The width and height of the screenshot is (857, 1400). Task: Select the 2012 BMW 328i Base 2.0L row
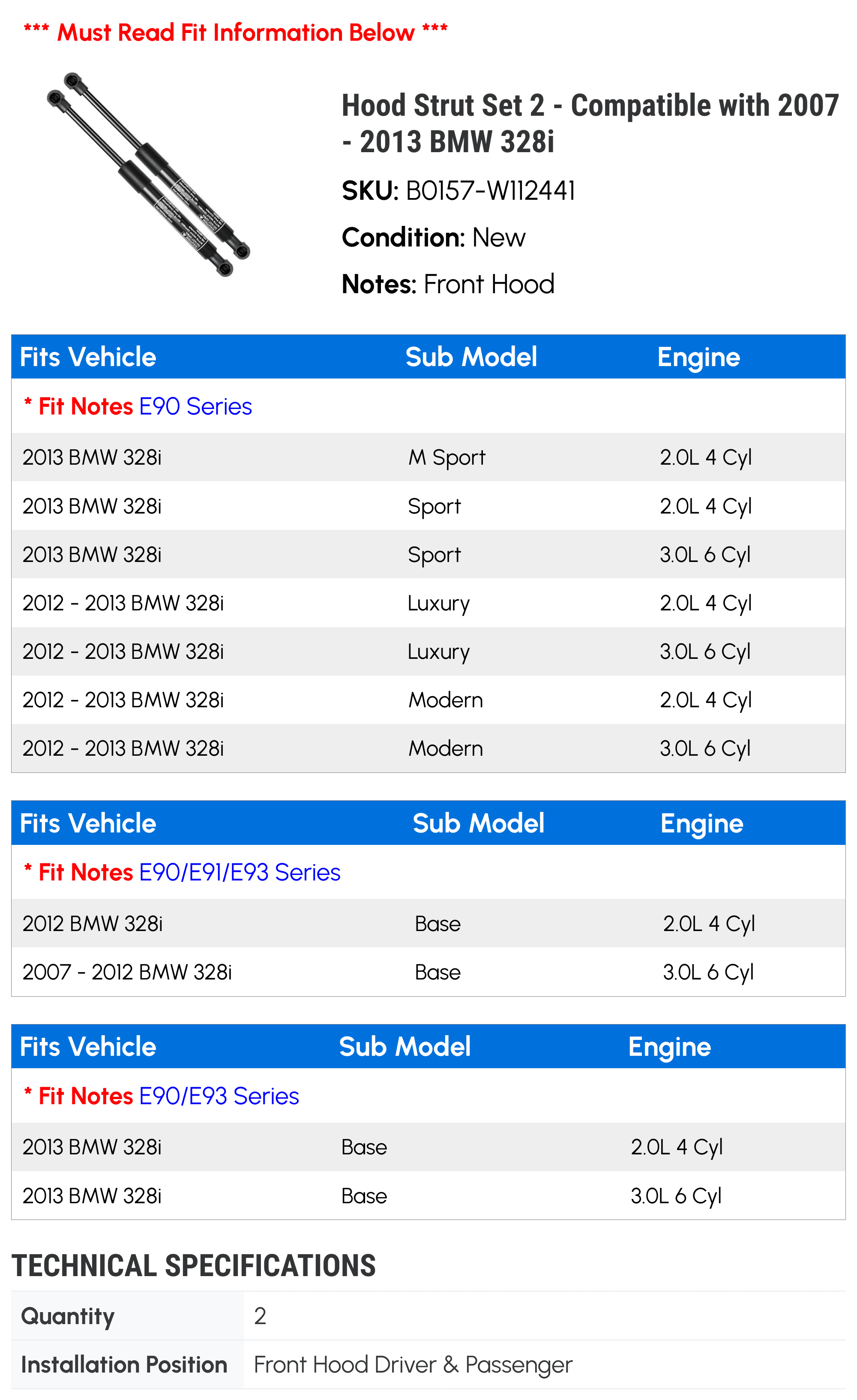428,923
